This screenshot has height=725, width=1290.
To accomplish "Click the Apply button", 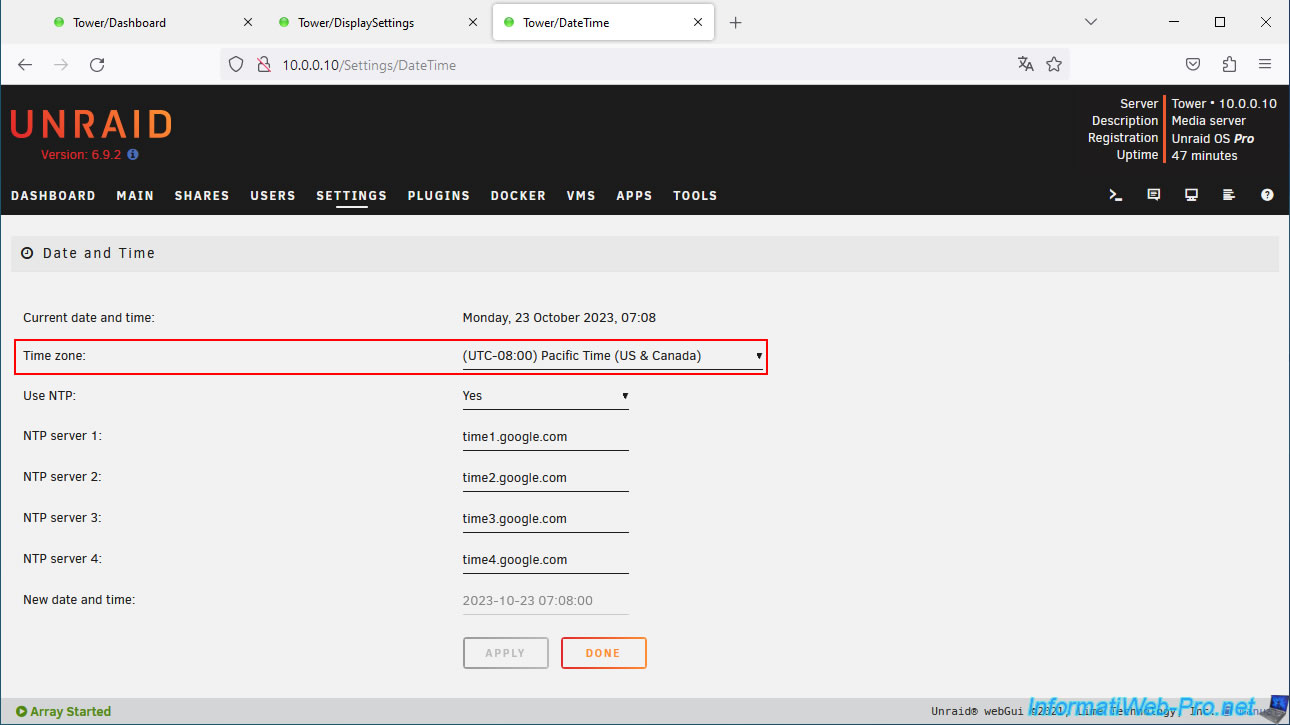I will point(505,653).
